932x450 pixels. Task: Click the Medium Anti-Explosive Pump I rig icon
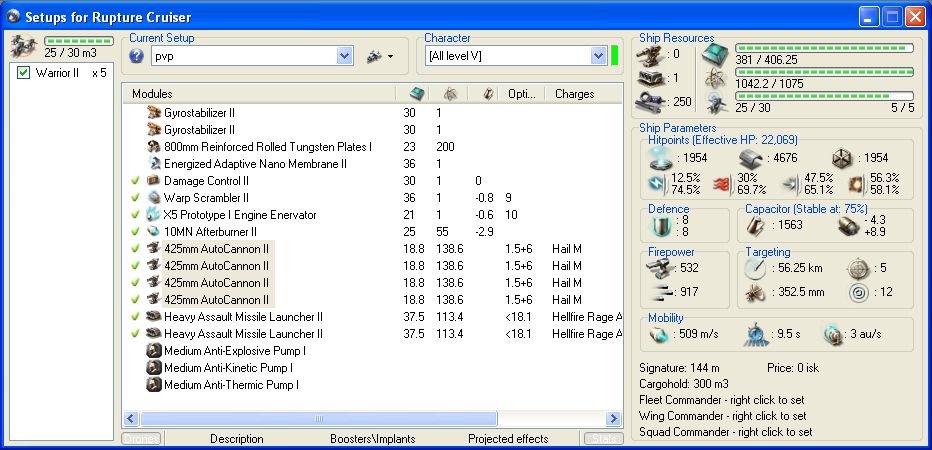coord(154,351)
